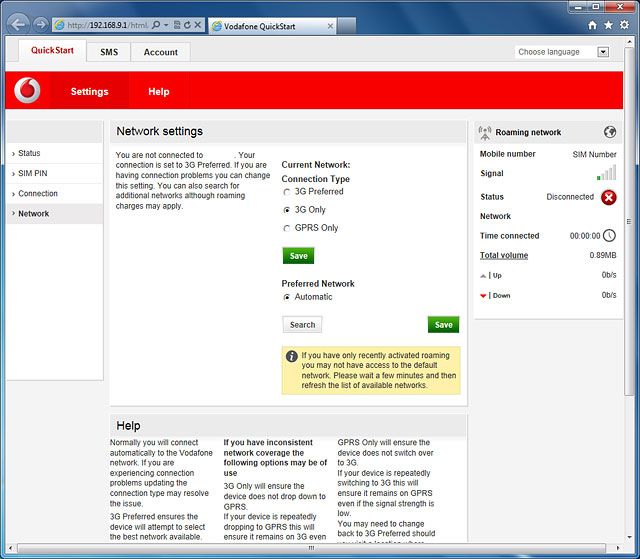
Task: Switch to the Account tab
Action: pos(160,52)
